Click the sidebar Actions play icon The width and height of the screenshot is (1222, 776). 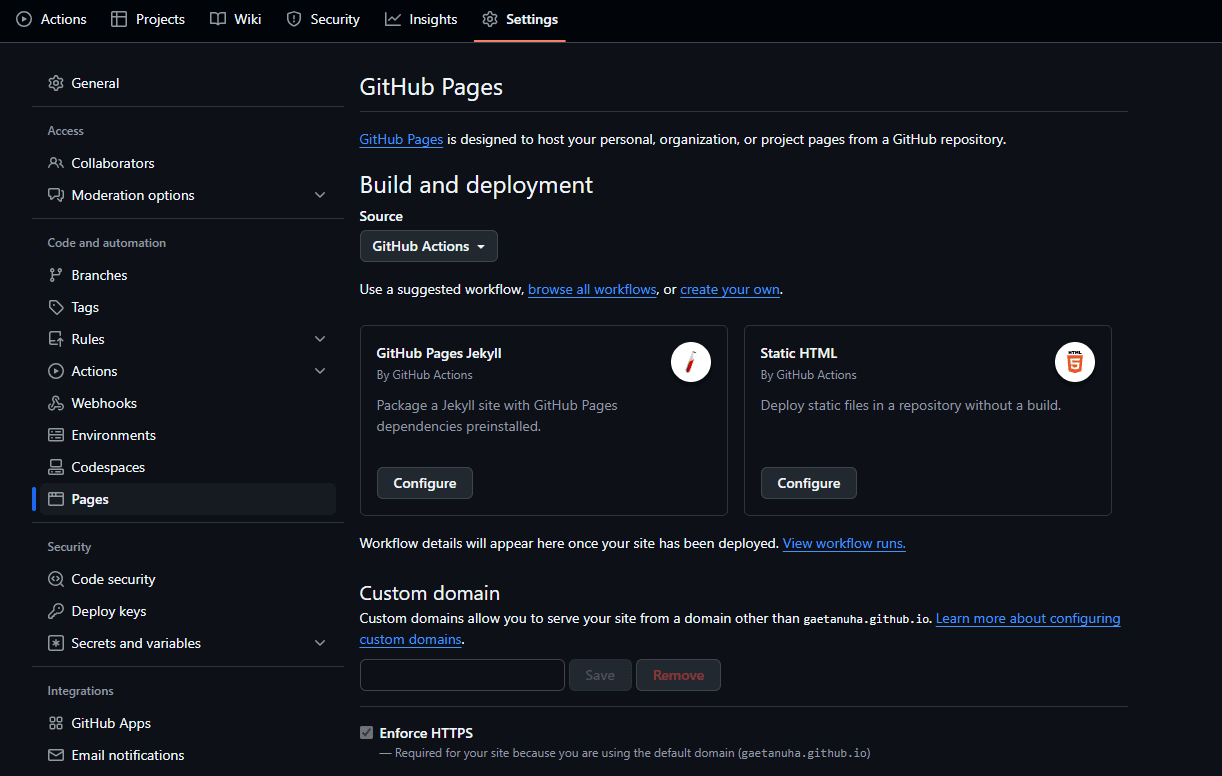pyautogui.click(x=56, y=371)
